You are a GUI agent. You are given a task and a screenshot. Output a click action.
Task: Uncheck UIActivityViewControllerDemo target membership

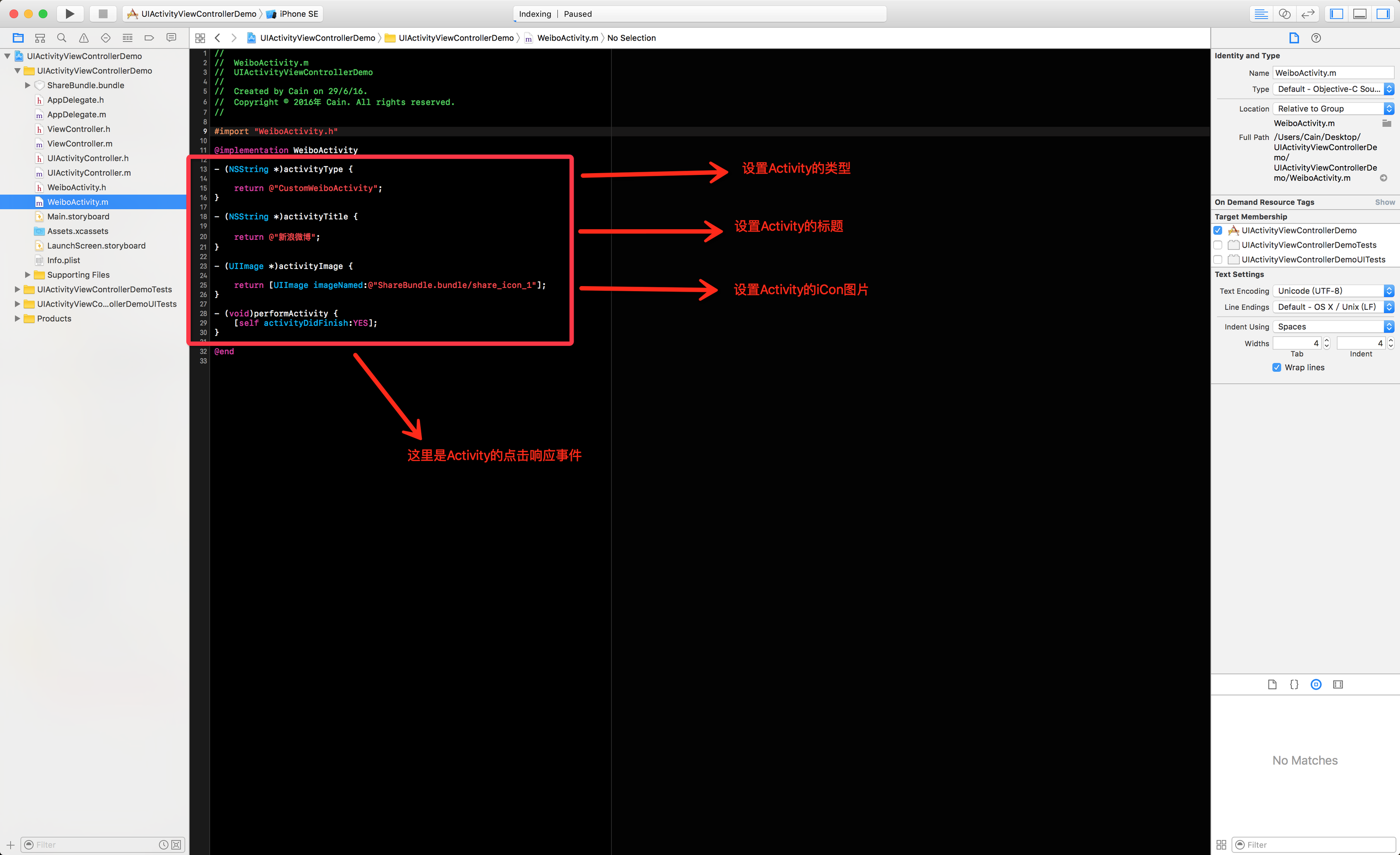pyautogui.click(x=1218, y=230)
